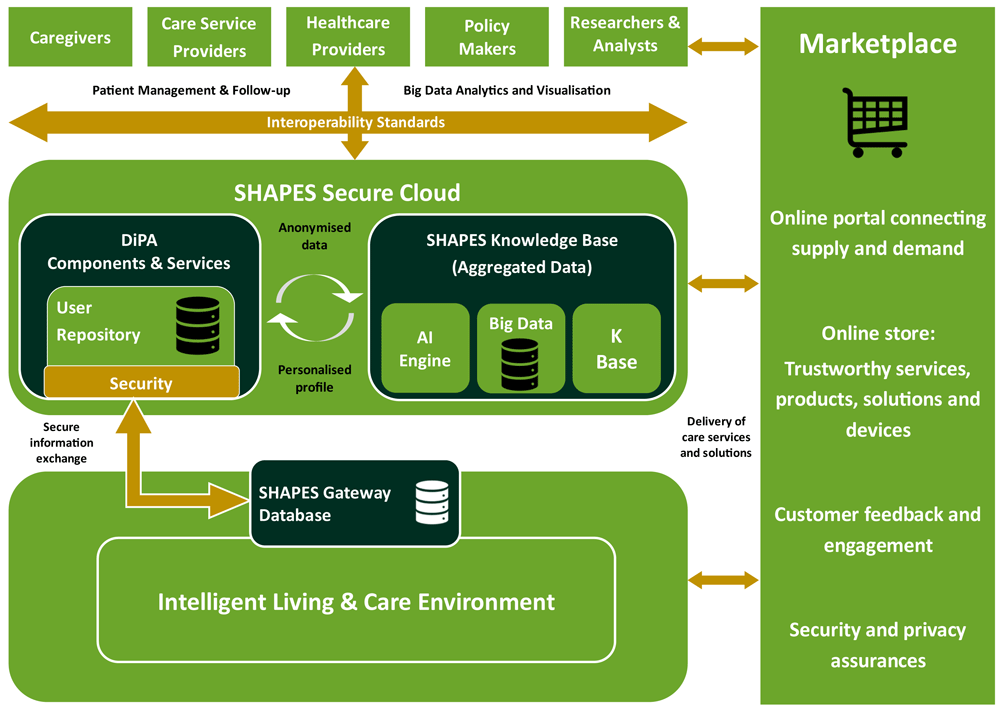Select the AI Engine block
Viewport: 1000px width, 709px height.
[425, 348]
